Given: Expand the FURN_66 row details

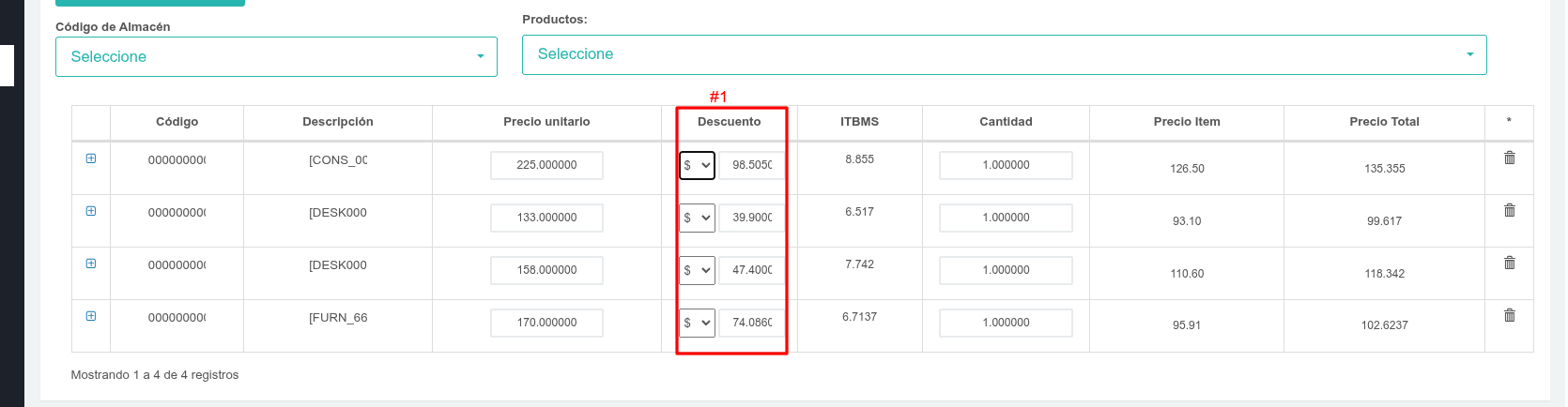Looking at the screenshot, I should click(91, 316).
